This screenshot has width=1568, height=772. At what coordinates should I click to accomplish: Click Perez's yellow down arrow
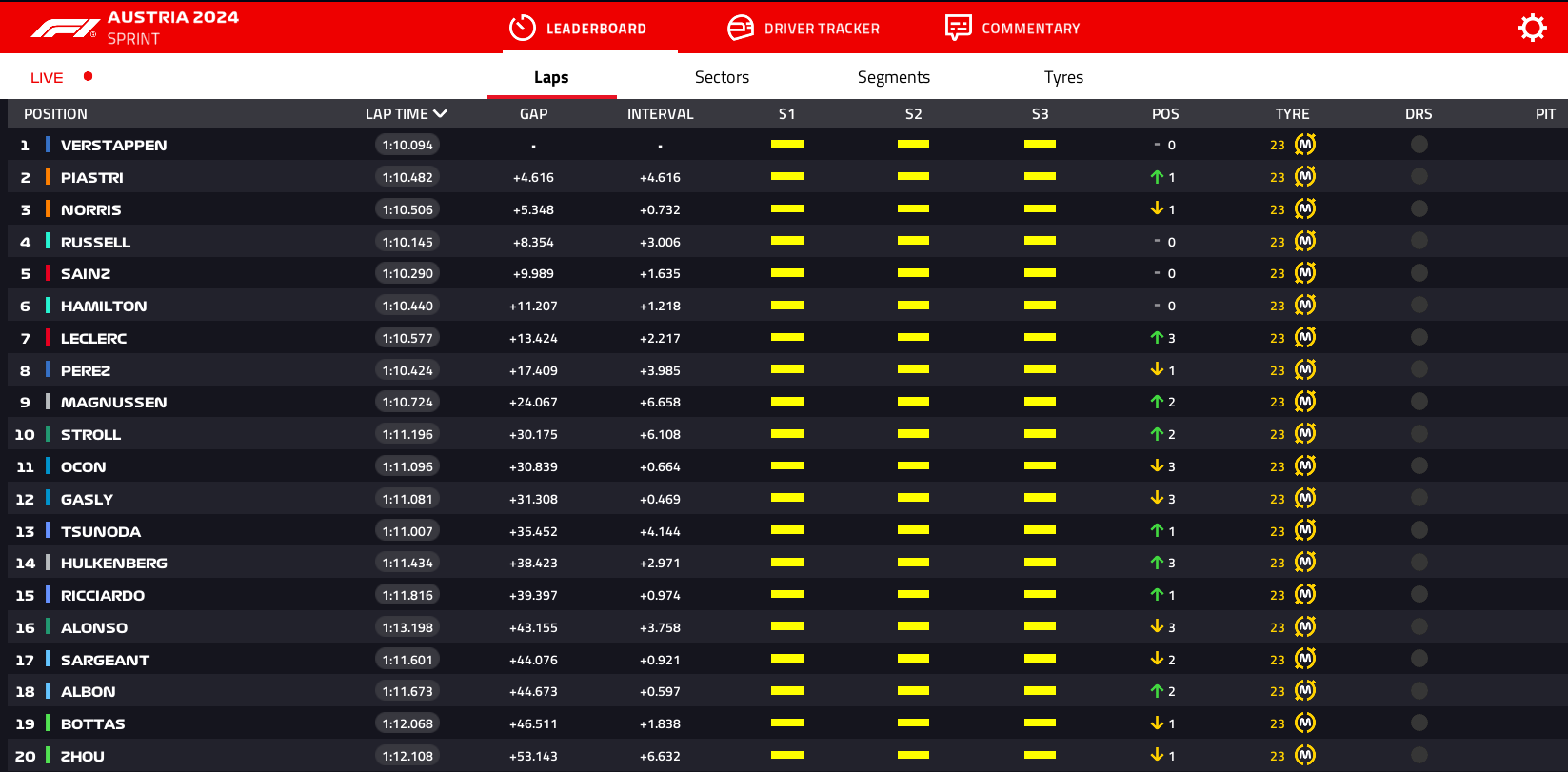1157,369
